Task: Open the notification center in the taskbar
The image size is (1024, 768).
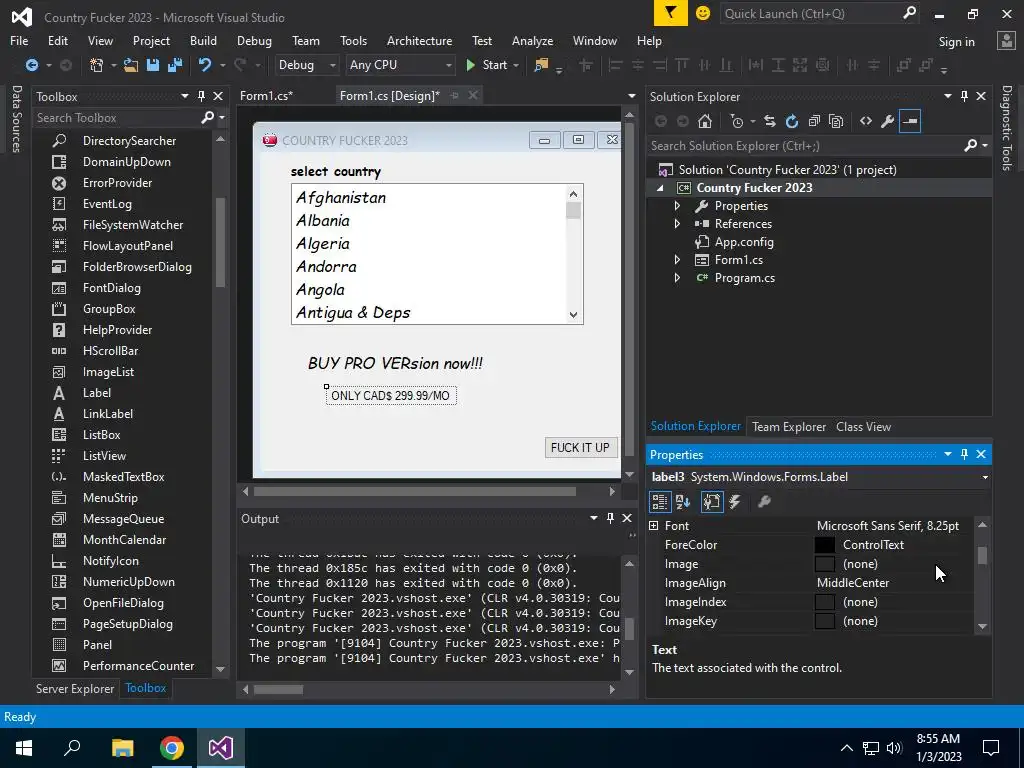Action: 991,748
